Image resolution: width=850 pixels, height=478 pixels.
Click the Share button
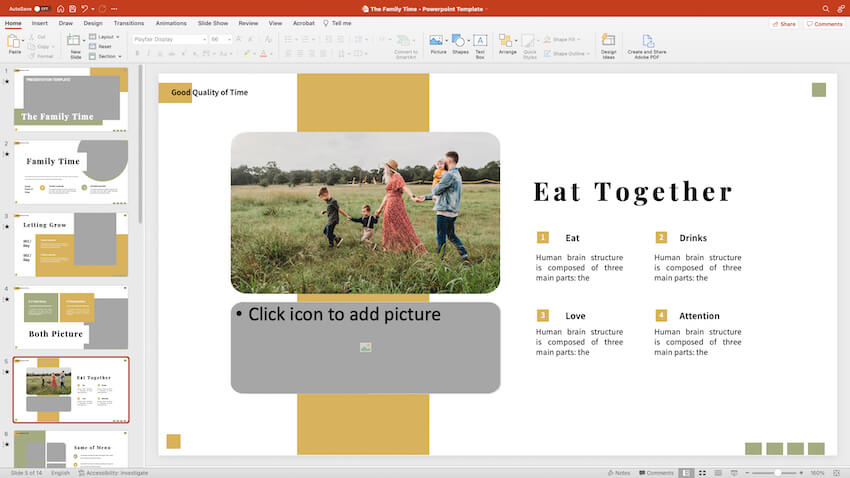pyautogui.click(x=784, y=23)
